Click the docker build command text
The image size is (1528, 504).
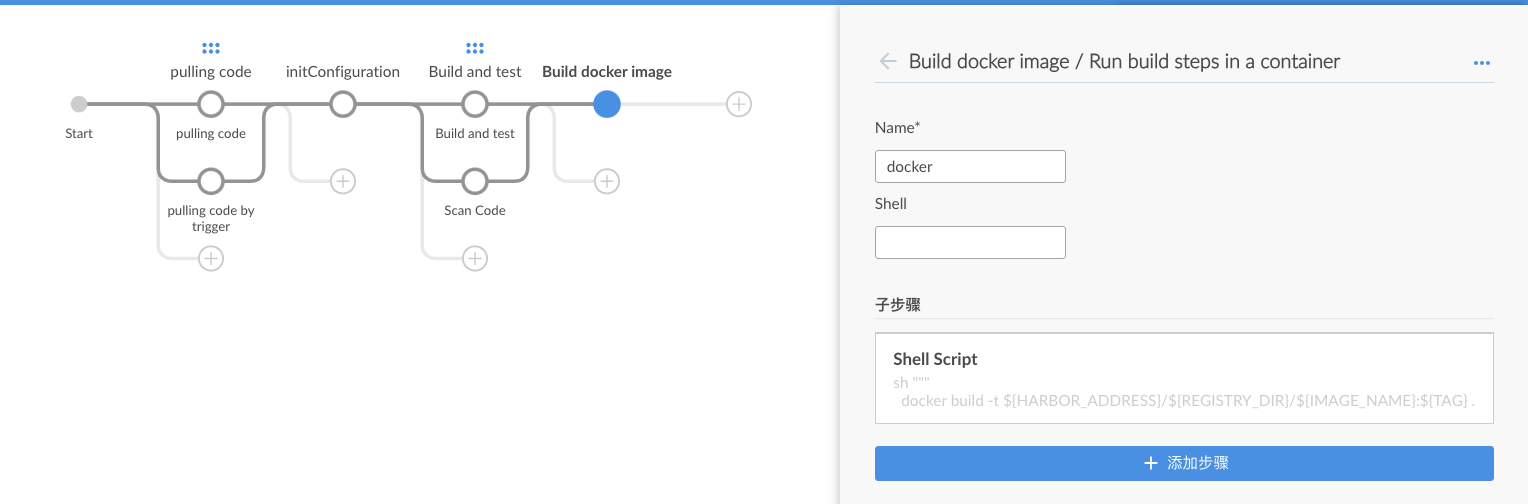1188,401
